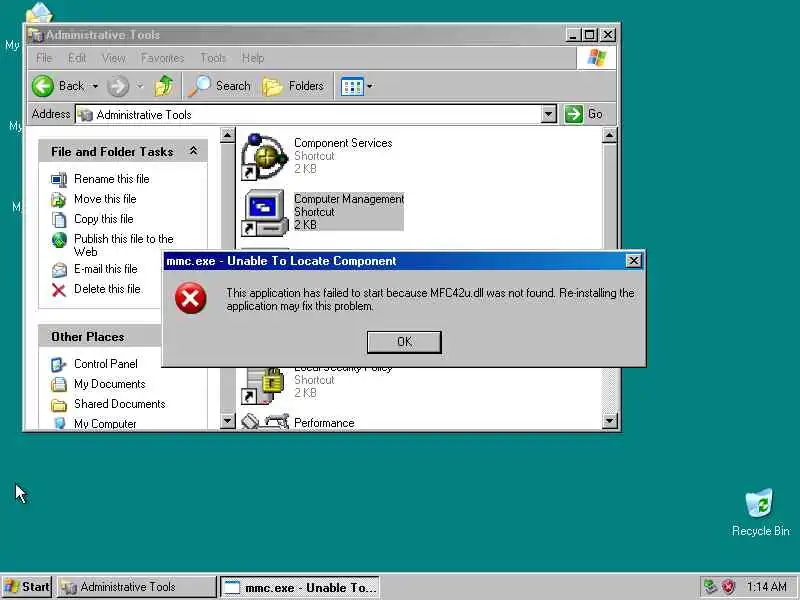Open Shared Documents from Other Places

[120, 404]
